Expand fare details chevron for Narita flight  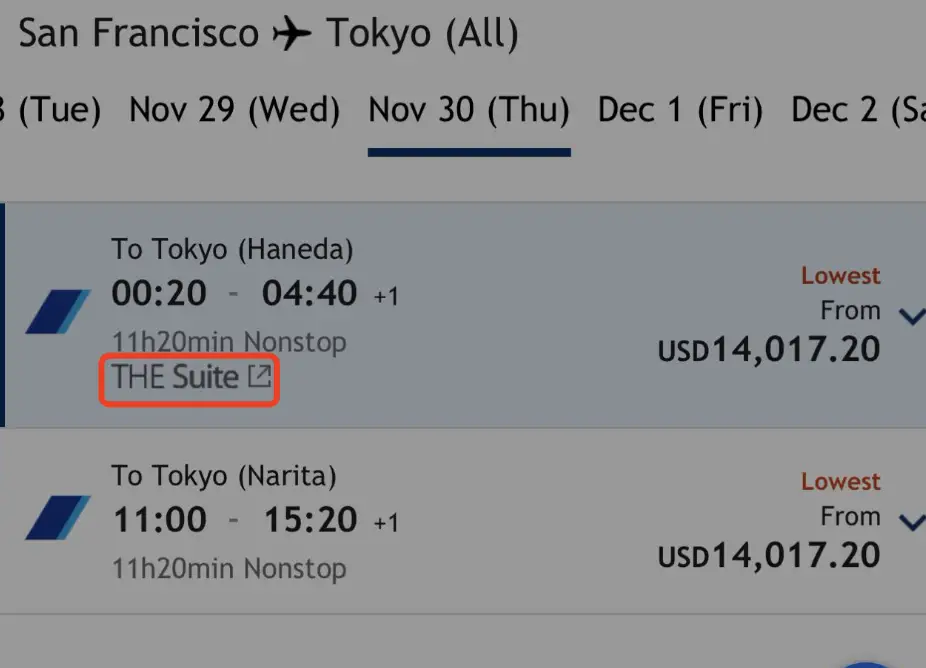tap(912, 522)
